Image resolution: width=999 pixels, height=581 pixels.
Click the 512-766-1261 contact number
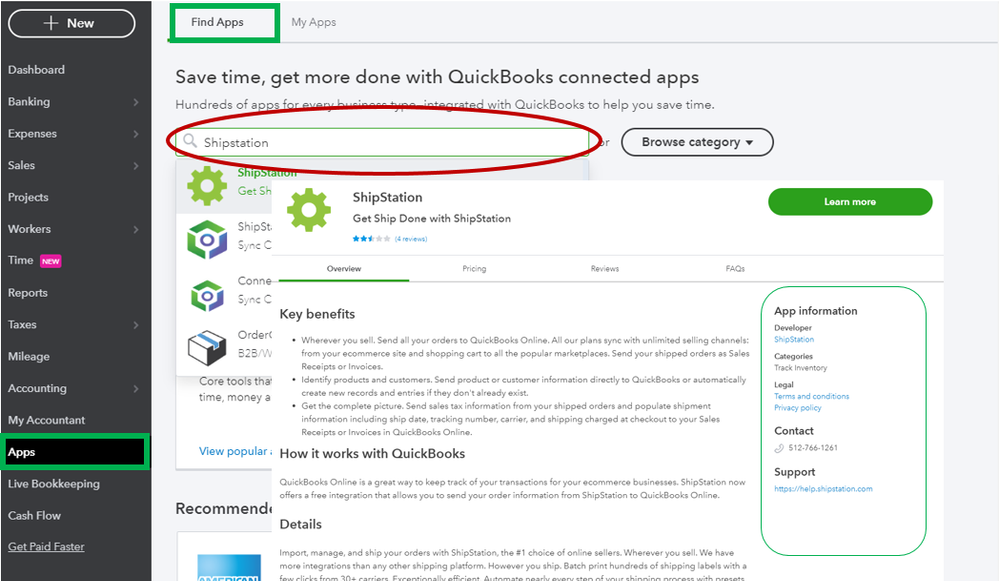coord(813,448)
